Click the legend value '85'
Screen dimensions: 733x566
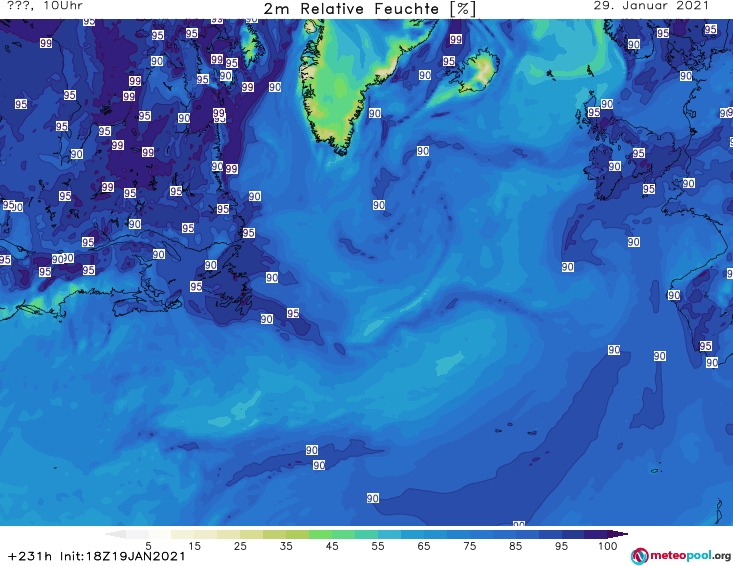click(515, 545)
